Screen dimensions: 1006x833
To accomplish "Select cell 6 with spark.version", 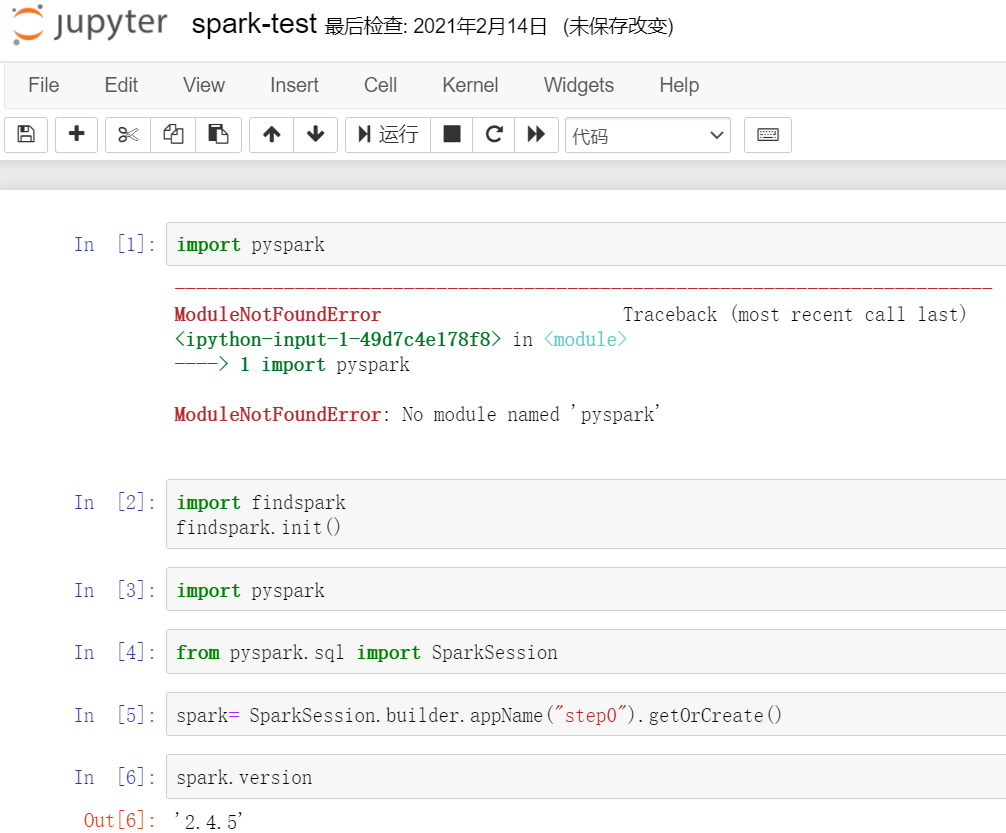I will click(586, 777).
